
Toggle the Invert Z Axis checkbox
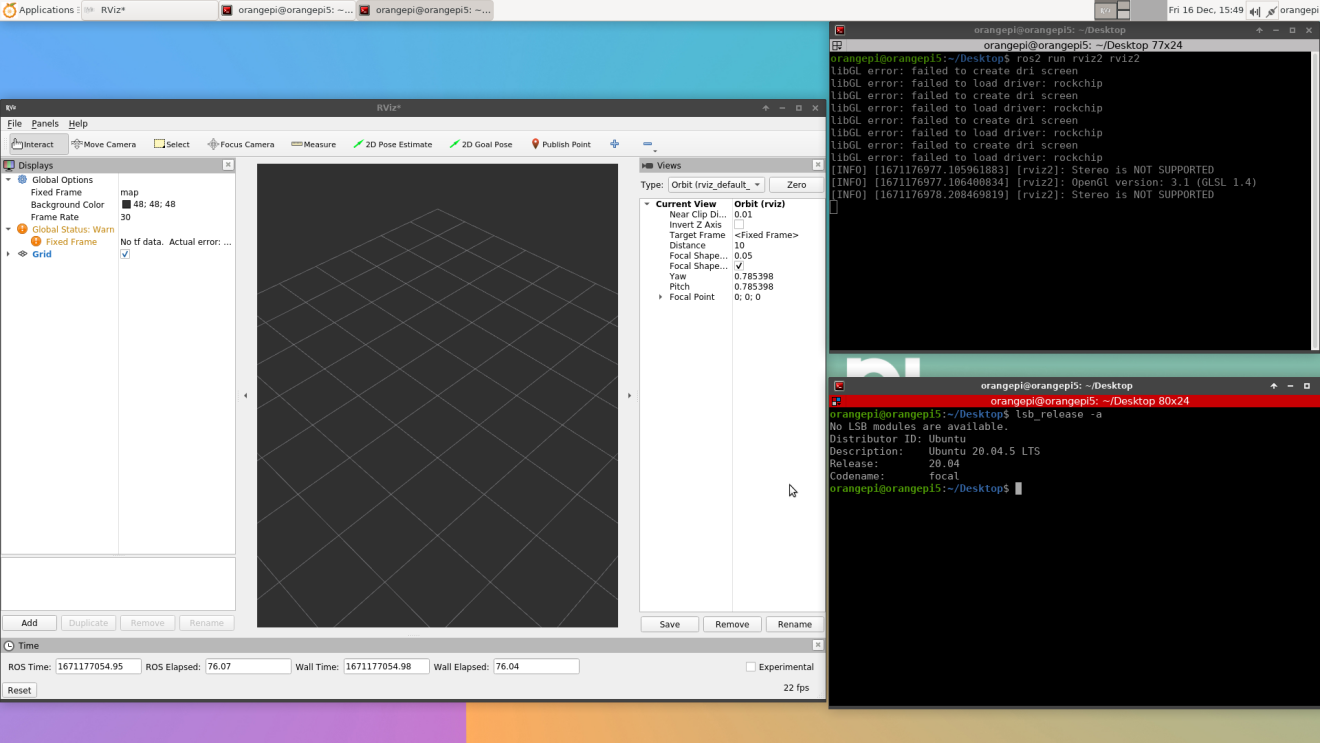(x=739, y=225)
